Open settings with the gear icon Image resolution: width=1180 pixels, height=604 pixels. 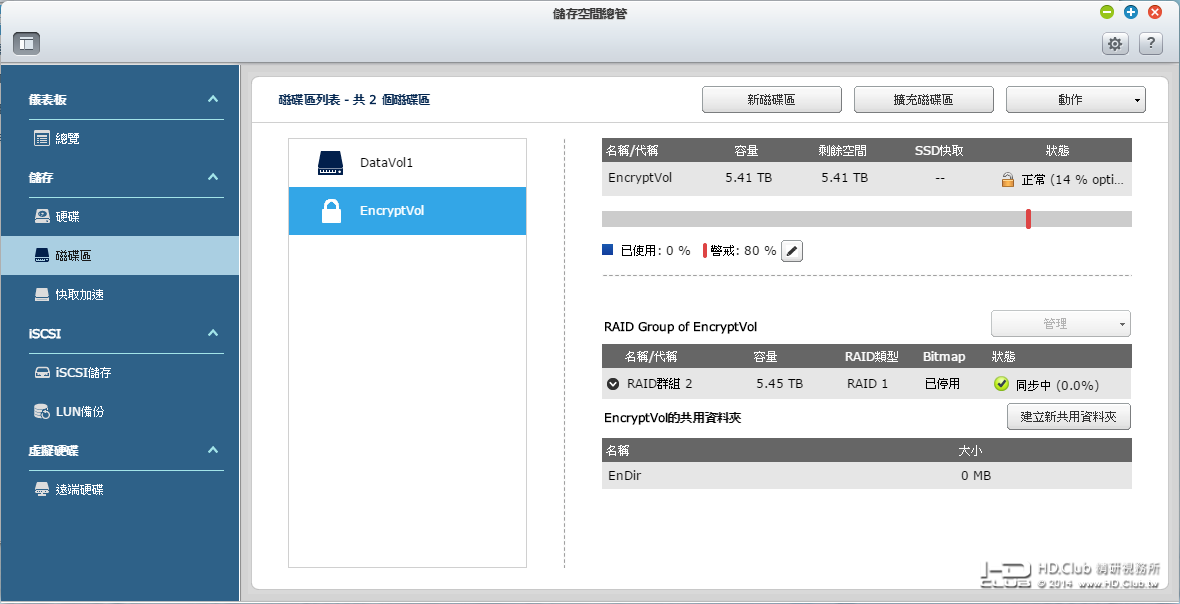click(1115, 44)
